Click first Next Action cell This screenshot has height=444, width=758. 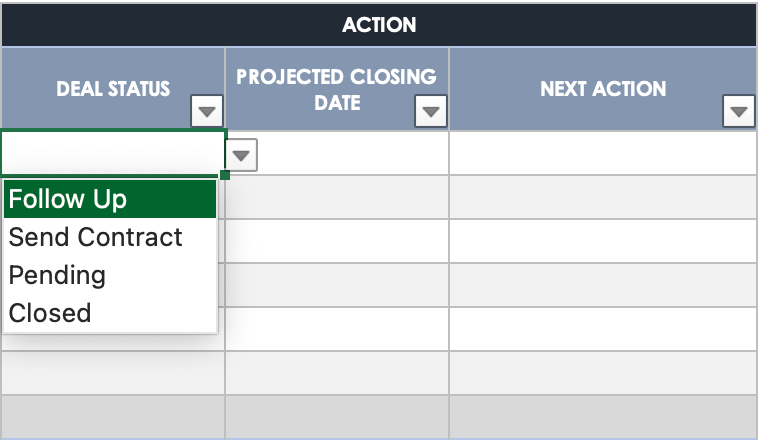(x=603, y=153)
